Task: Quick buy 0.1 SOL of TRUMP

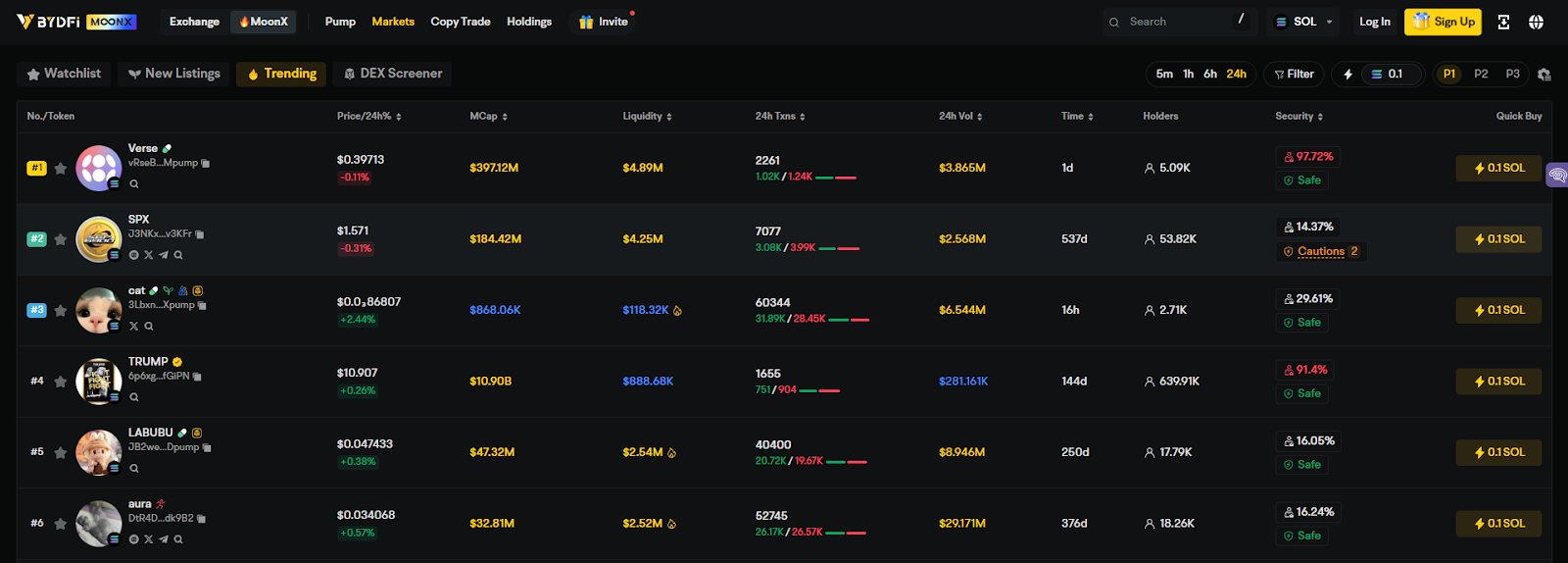Action: point(1498,382)
